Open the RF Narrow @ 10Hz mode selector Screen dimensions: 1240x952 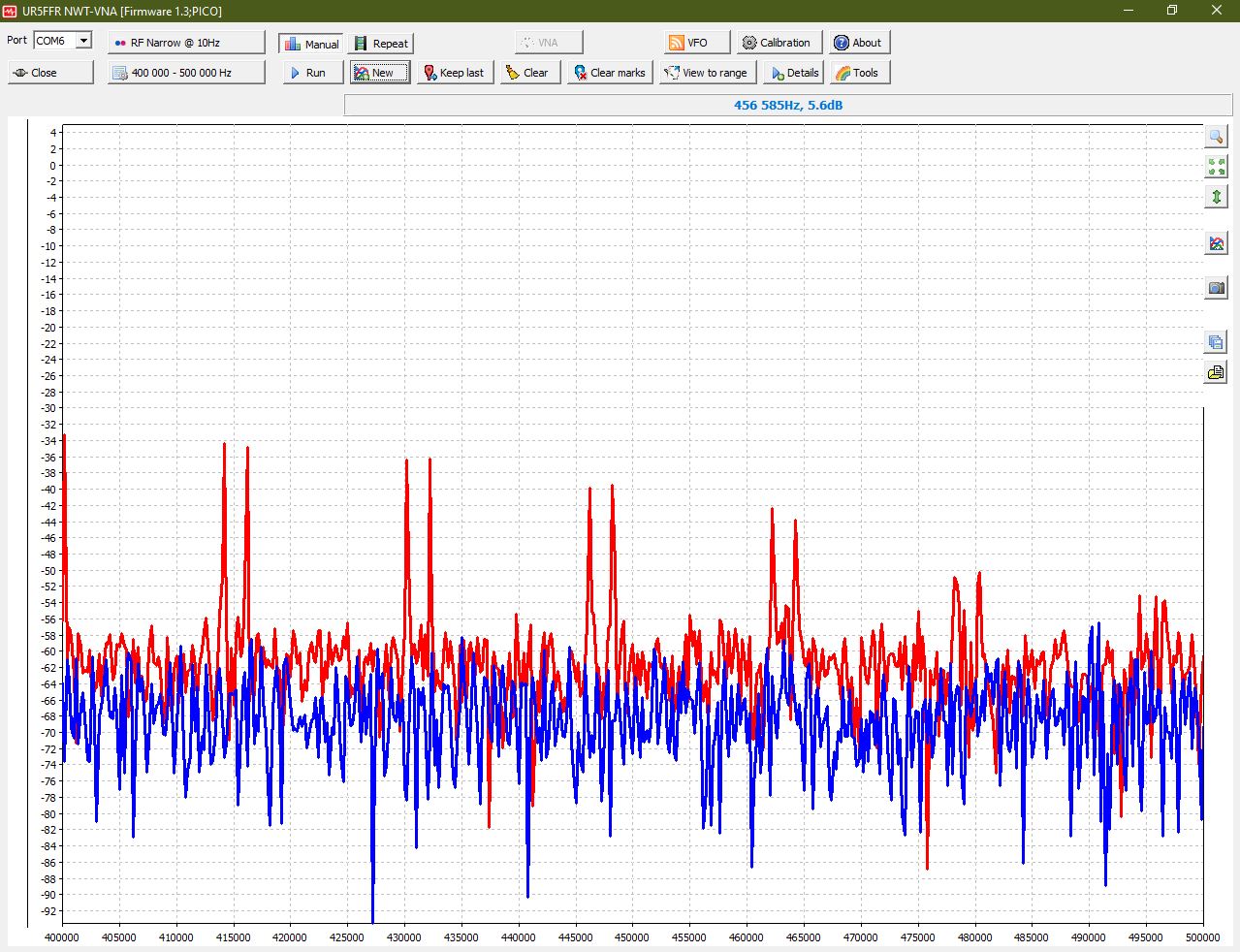186,43
